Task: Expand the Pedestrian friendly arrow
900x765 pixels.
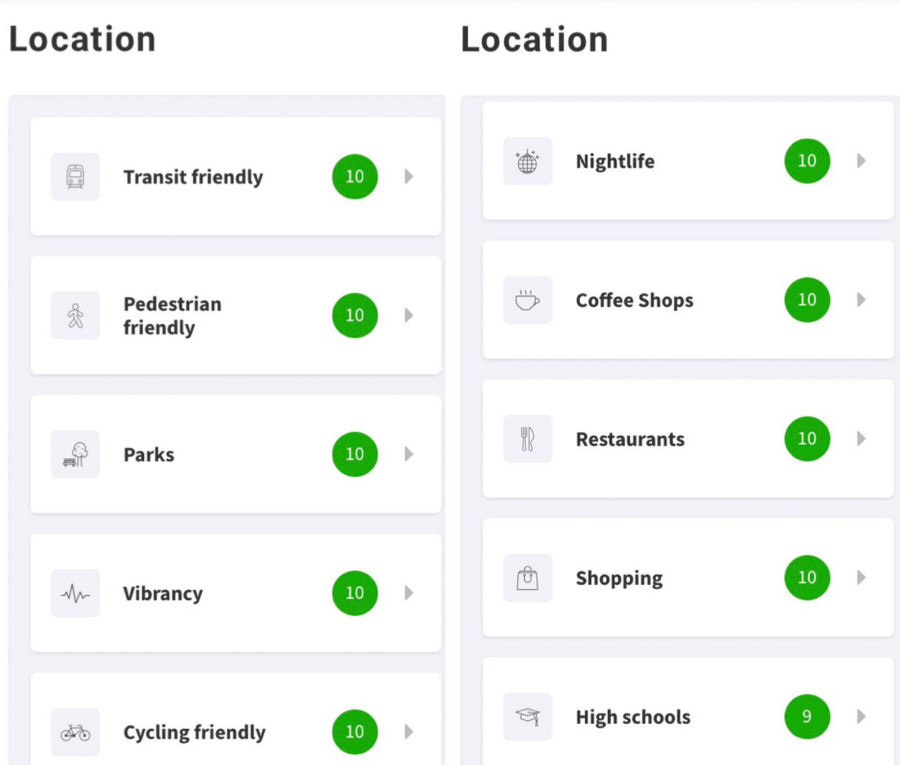Action: point(409,316)
